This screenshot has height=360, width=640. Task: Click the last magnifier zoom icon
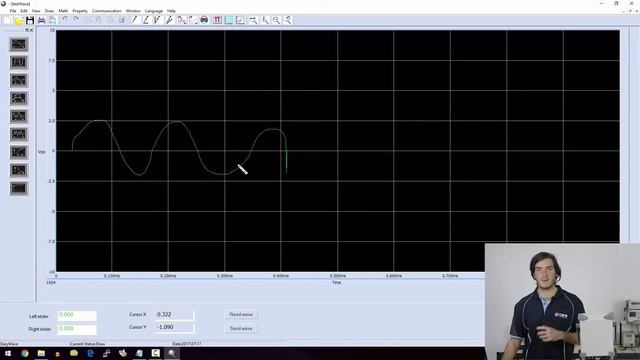tap(288, 20)
